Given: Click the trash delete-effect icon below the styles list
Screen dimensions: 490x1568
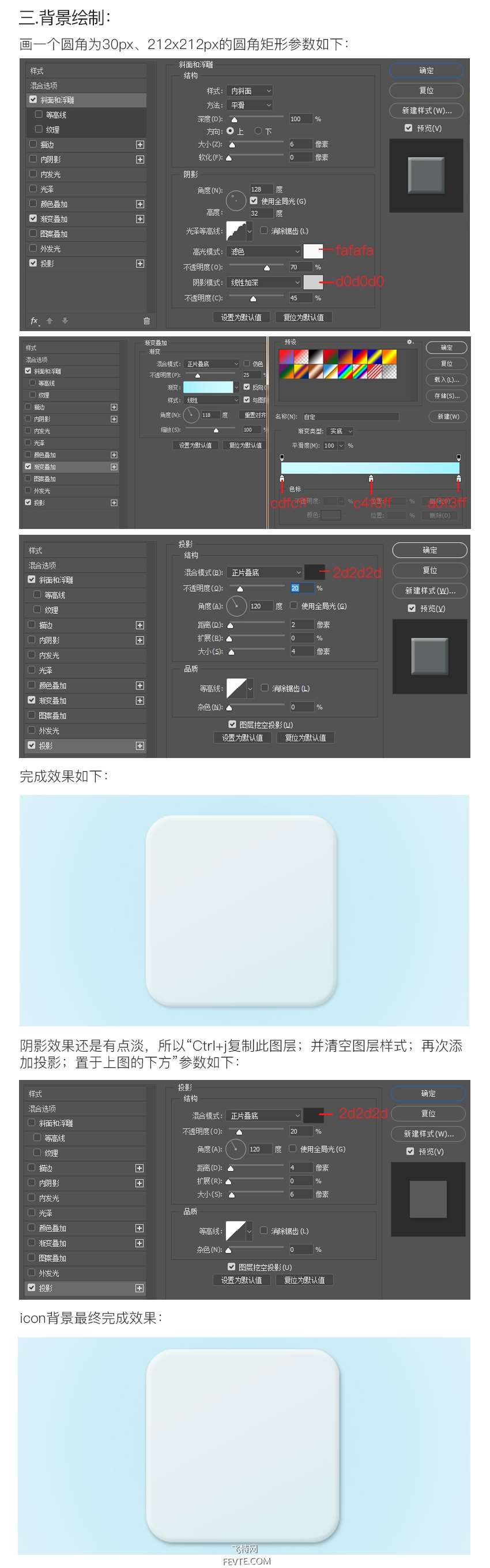Looking at the screenshot, I should tap(146, 321).
